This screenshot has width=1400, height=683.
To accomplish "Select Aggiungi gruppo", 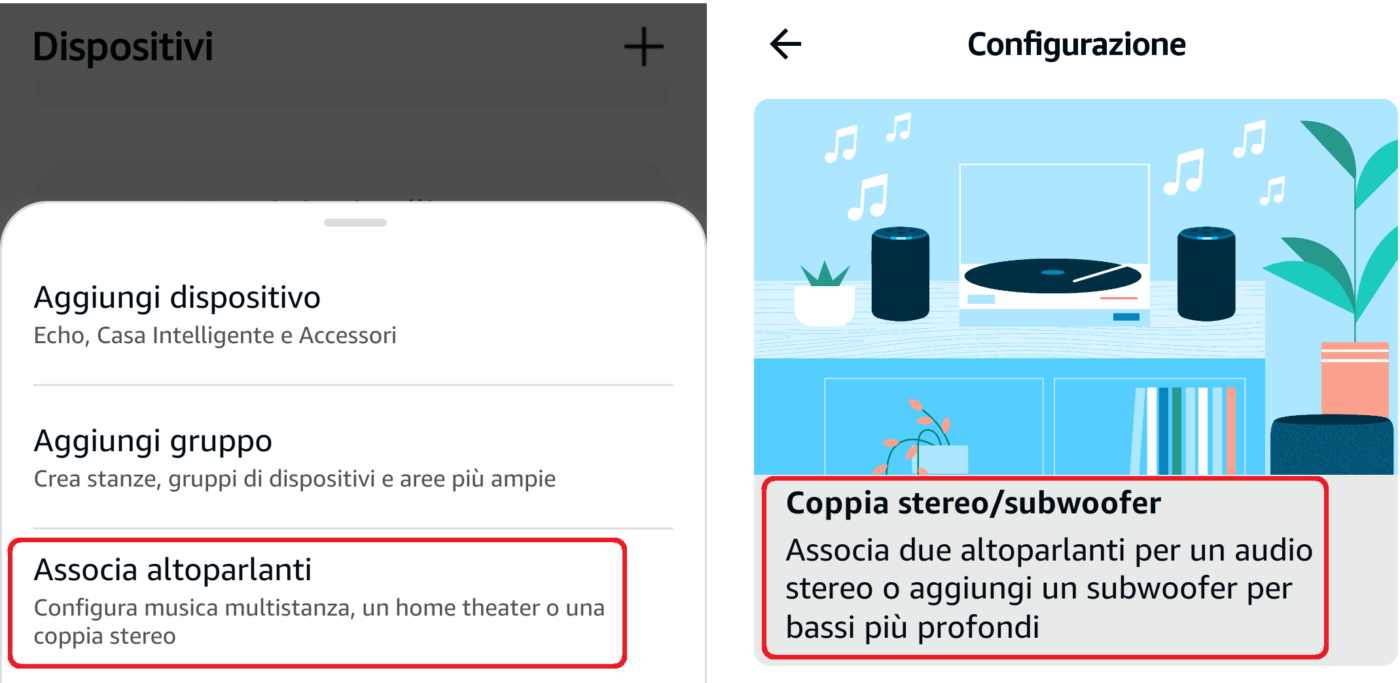I will [x=353, y=457].
